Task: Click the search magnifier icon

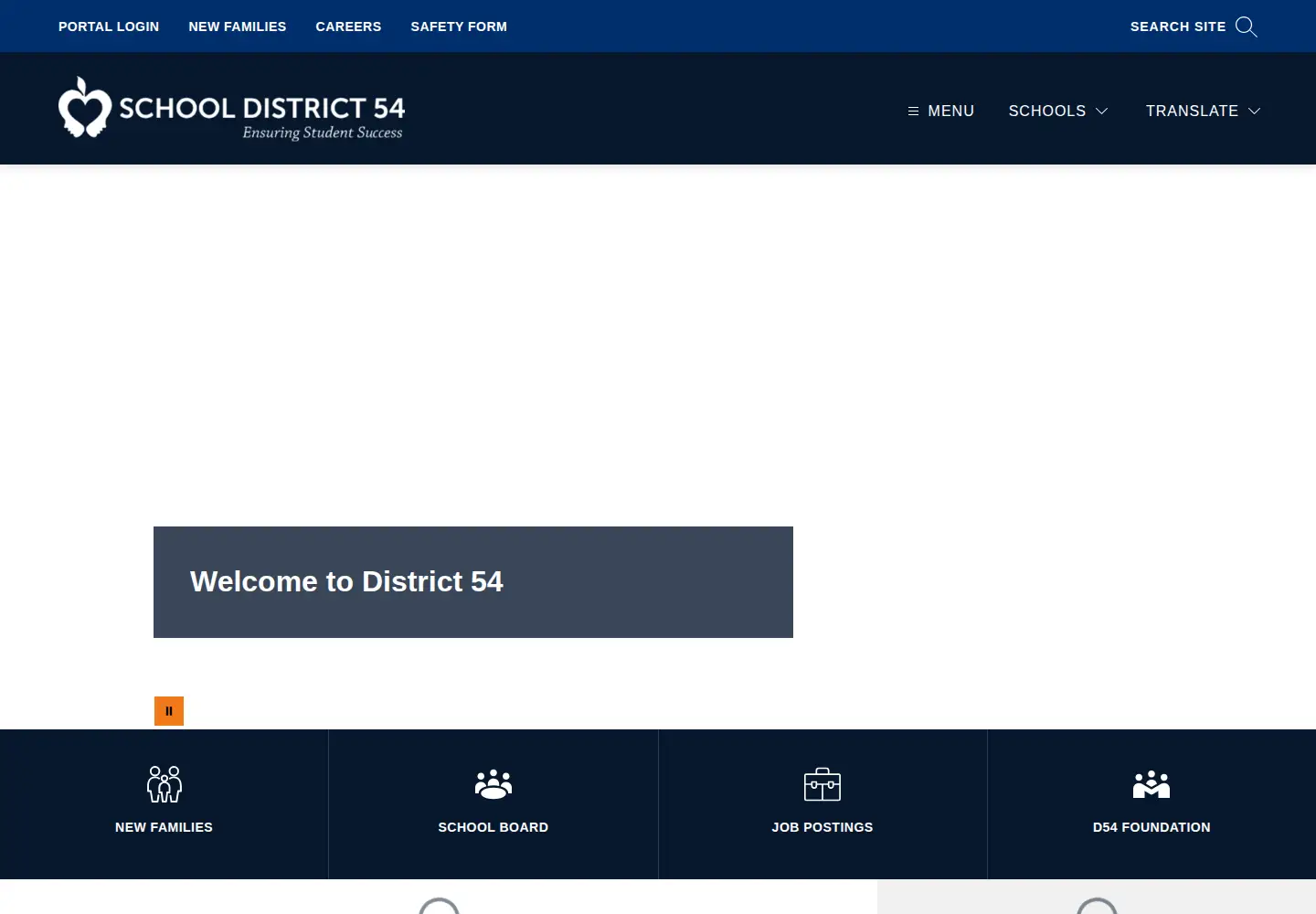Action: coord(1247,27)
